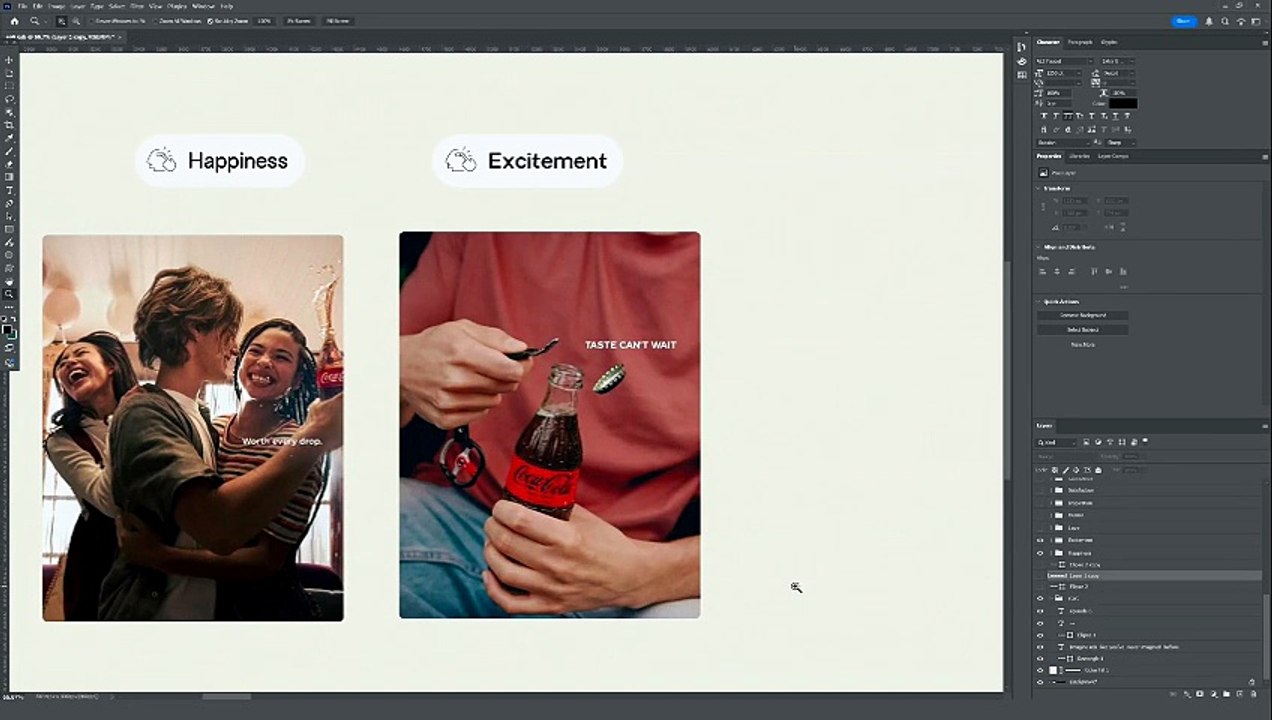The width and height of the screenshot is (1272, 720).
Task: Filter layers by pixel layers
Action: pos(1086,442)
